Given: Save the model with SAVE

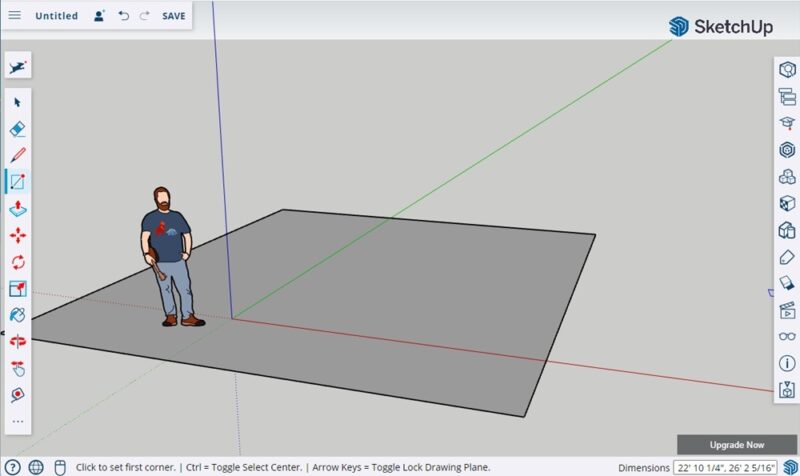Looking at the screenshot, I should coord(173,16).
